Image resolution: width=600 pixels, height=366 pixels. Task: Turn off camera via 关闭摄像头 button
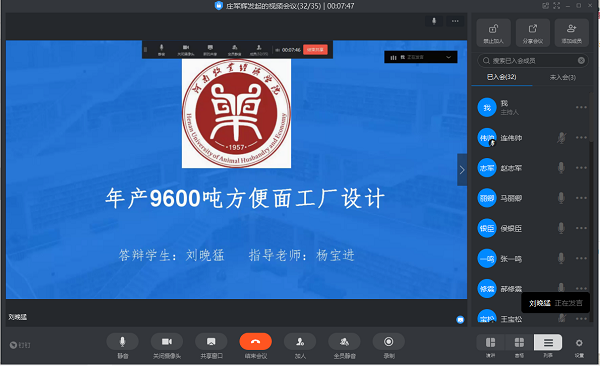tap(167, 342)
